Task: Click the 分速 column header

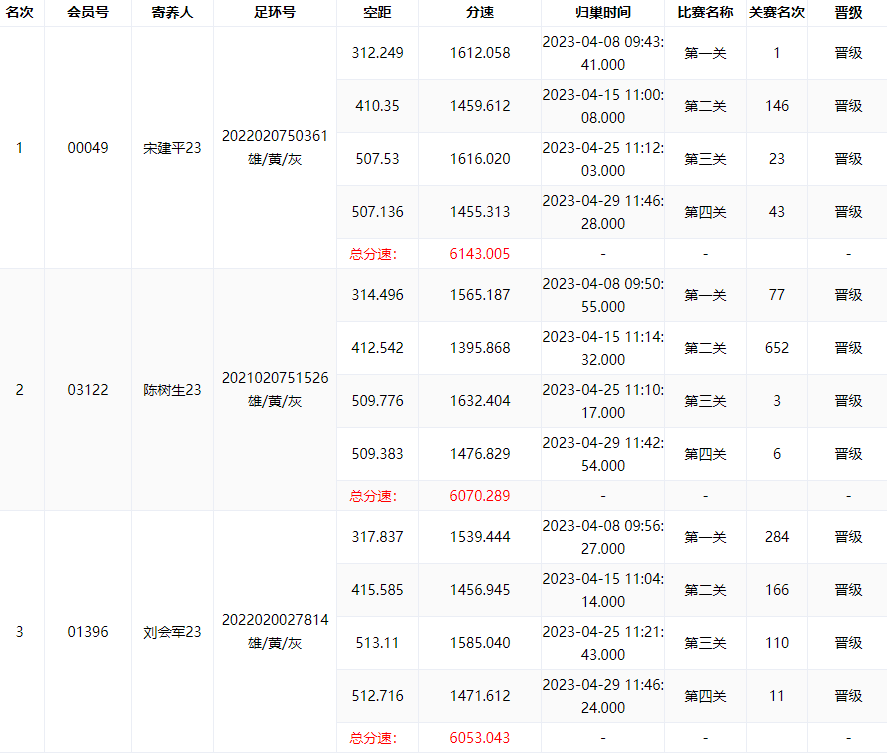Action: click(480, 12)
